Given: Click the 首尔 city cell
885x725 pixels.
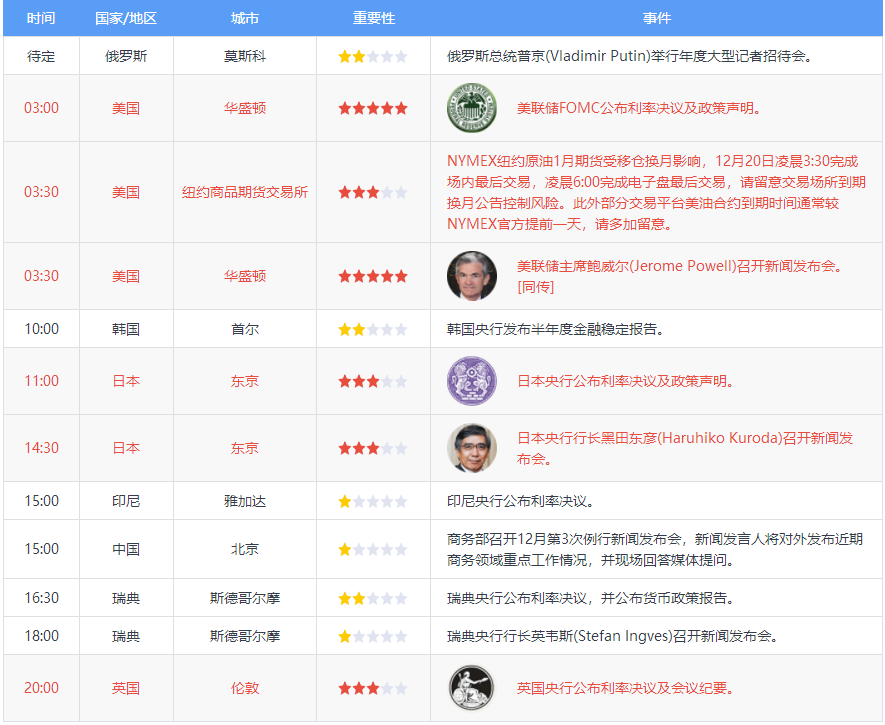Looking at the screenshot, I should pyautogui.click(x=244, y=329).
